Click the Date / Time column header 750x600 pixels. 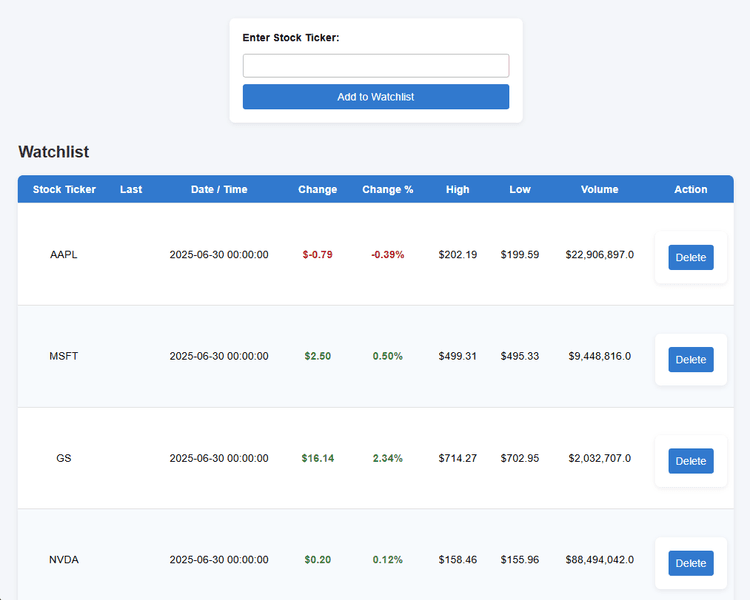coord(219,189)
